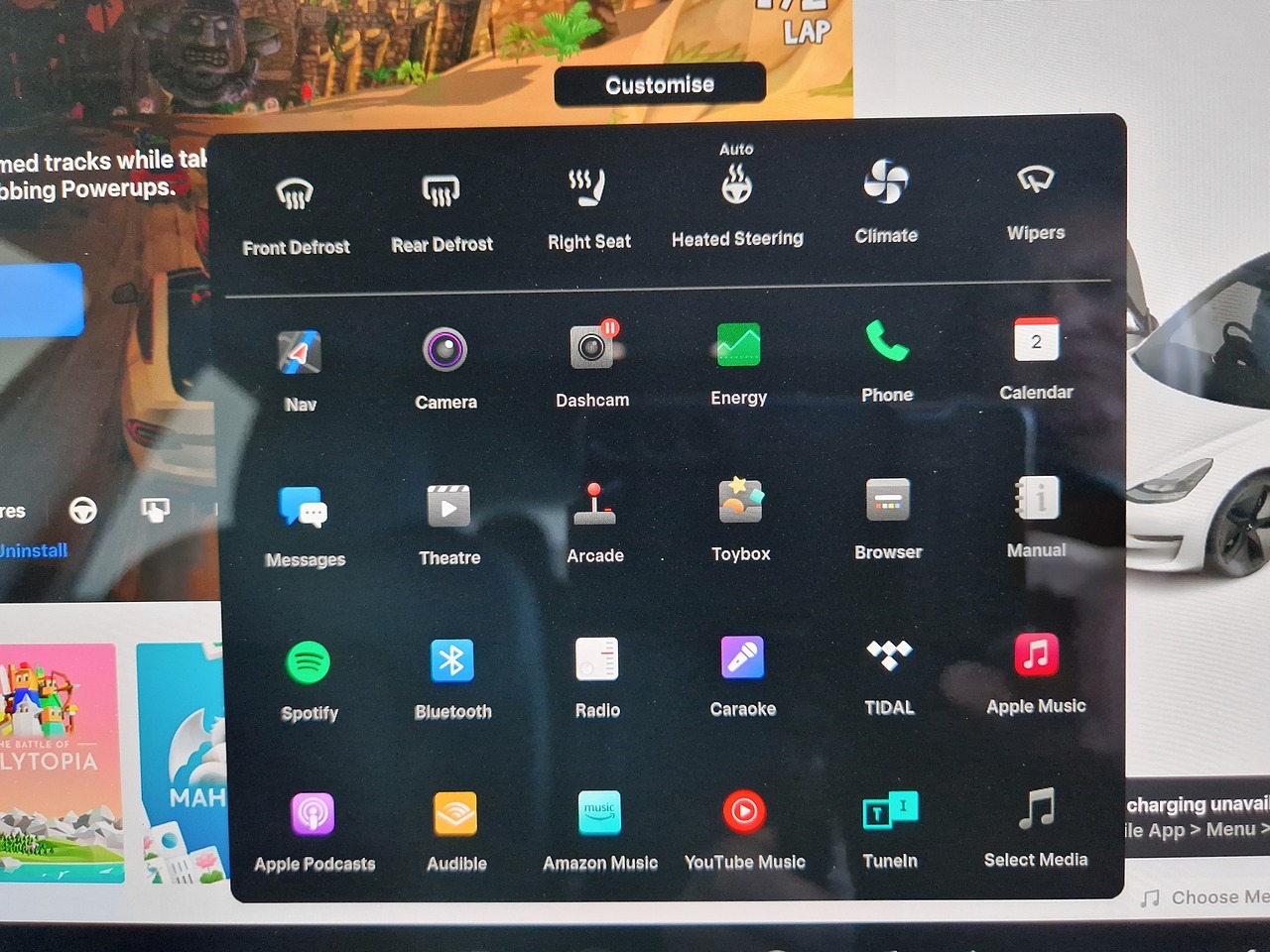Open Climate controls

tap(885, 182)
